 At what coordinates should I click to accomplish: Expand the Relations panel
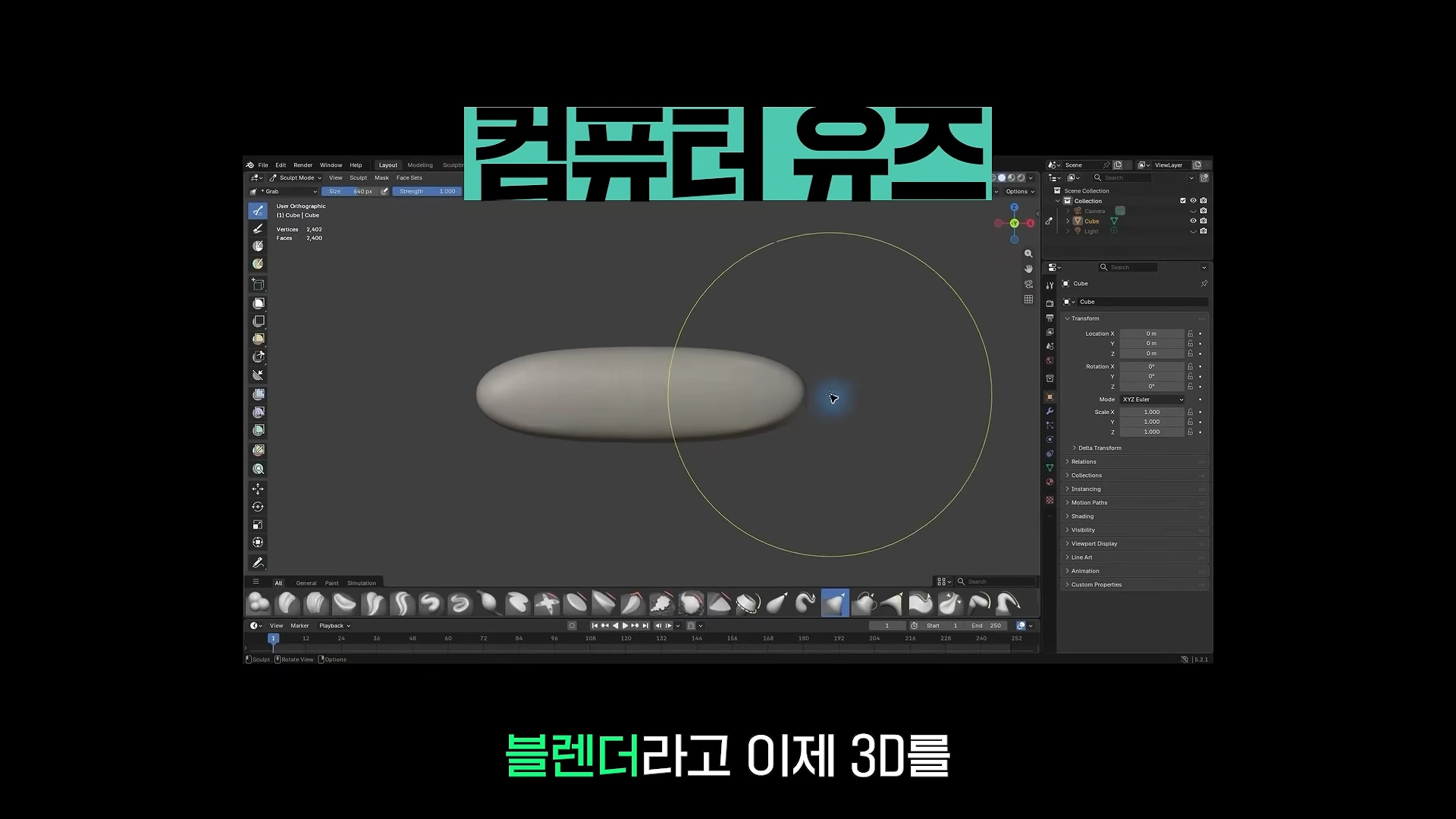[1084, 462]
